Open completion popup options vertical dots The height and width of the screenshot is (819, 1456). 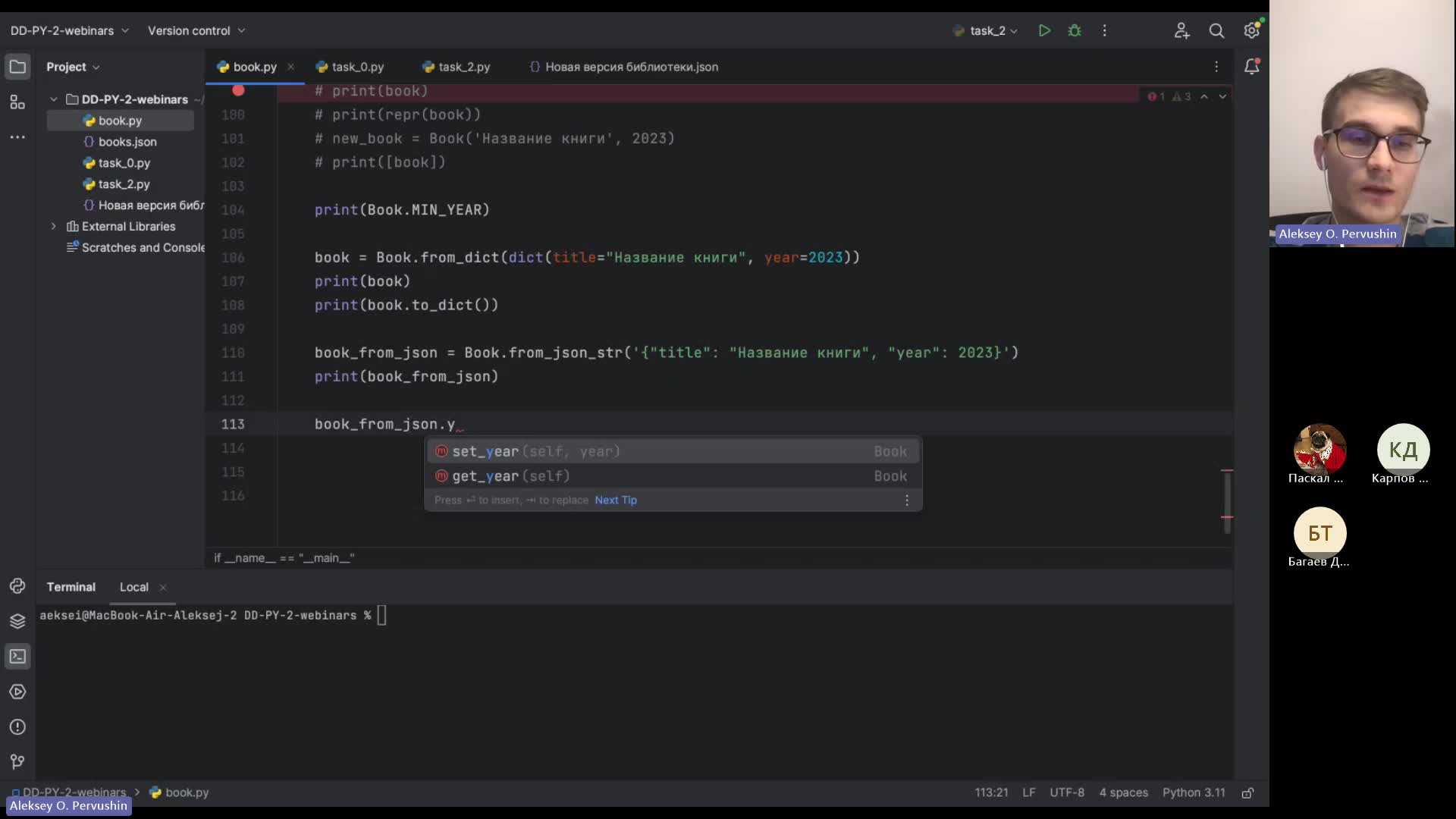(907, 500)
